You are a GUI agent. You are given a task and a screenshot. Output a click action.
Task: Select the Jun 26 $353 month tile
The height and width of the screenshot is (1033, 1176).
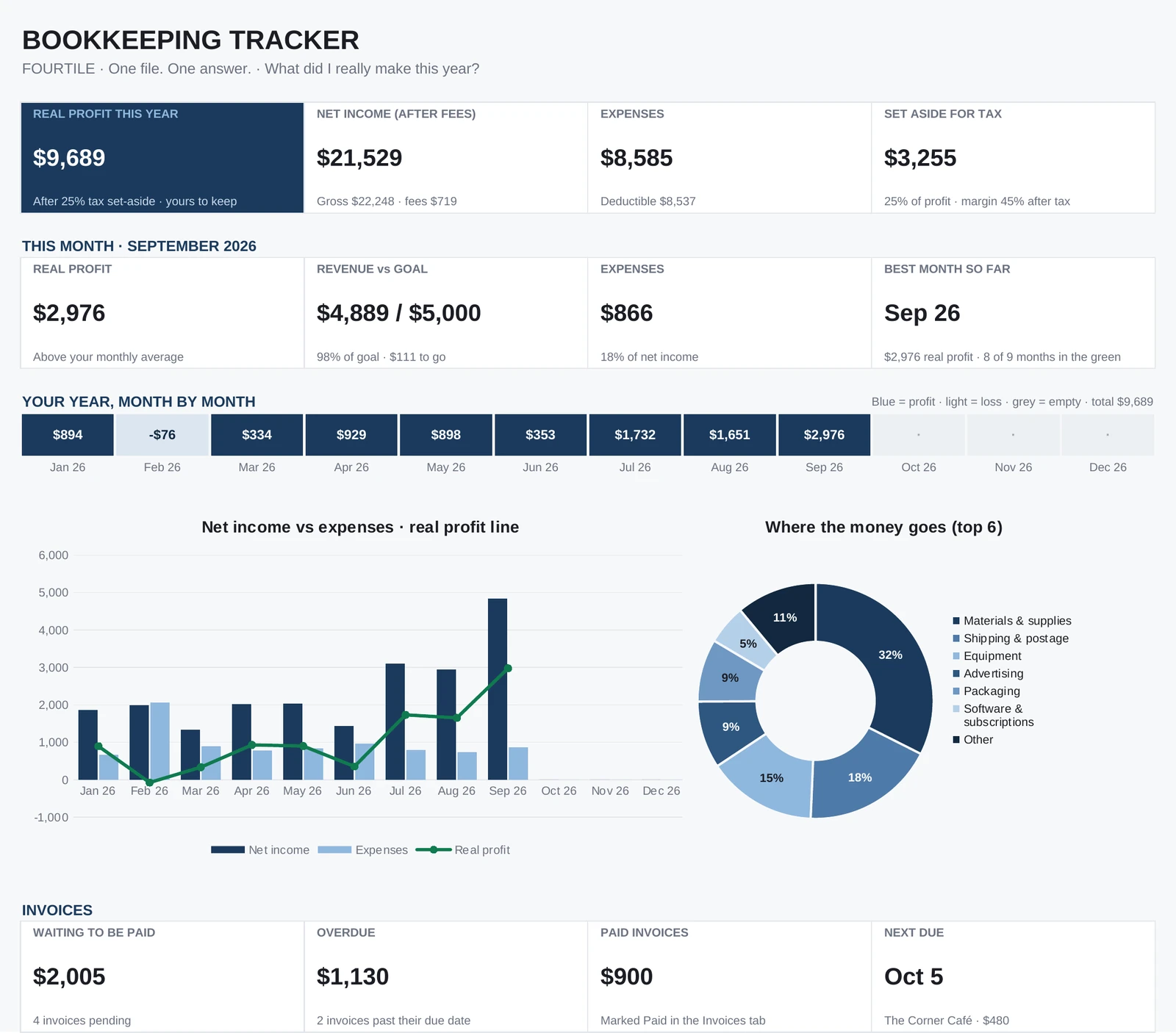[x=540, y=435]
